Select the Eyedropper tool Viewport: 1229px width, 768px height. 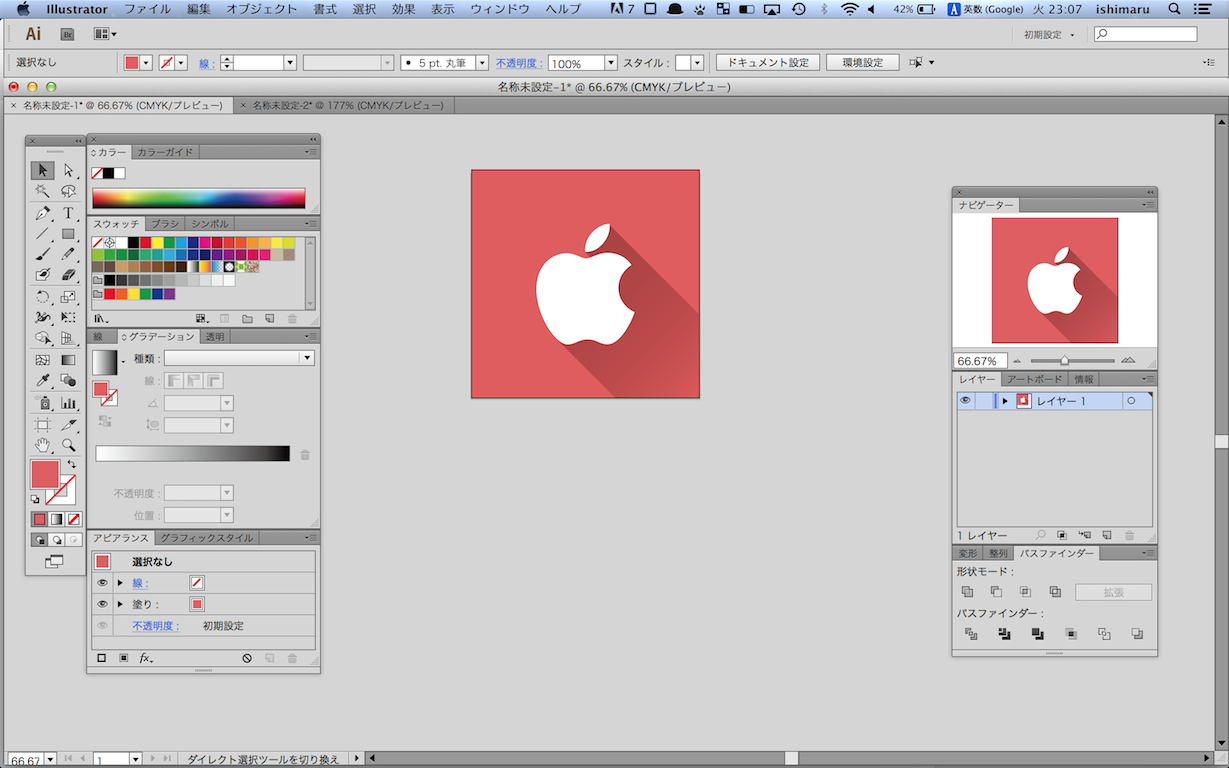coord(42,380)
